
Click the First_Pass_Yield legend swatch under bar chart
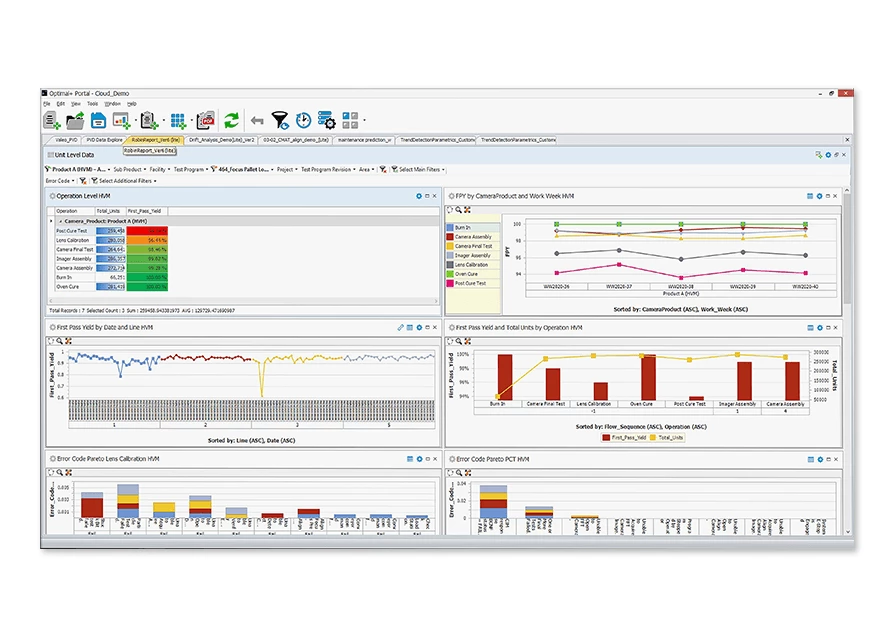pyautogui.click(x=606, y=438)
